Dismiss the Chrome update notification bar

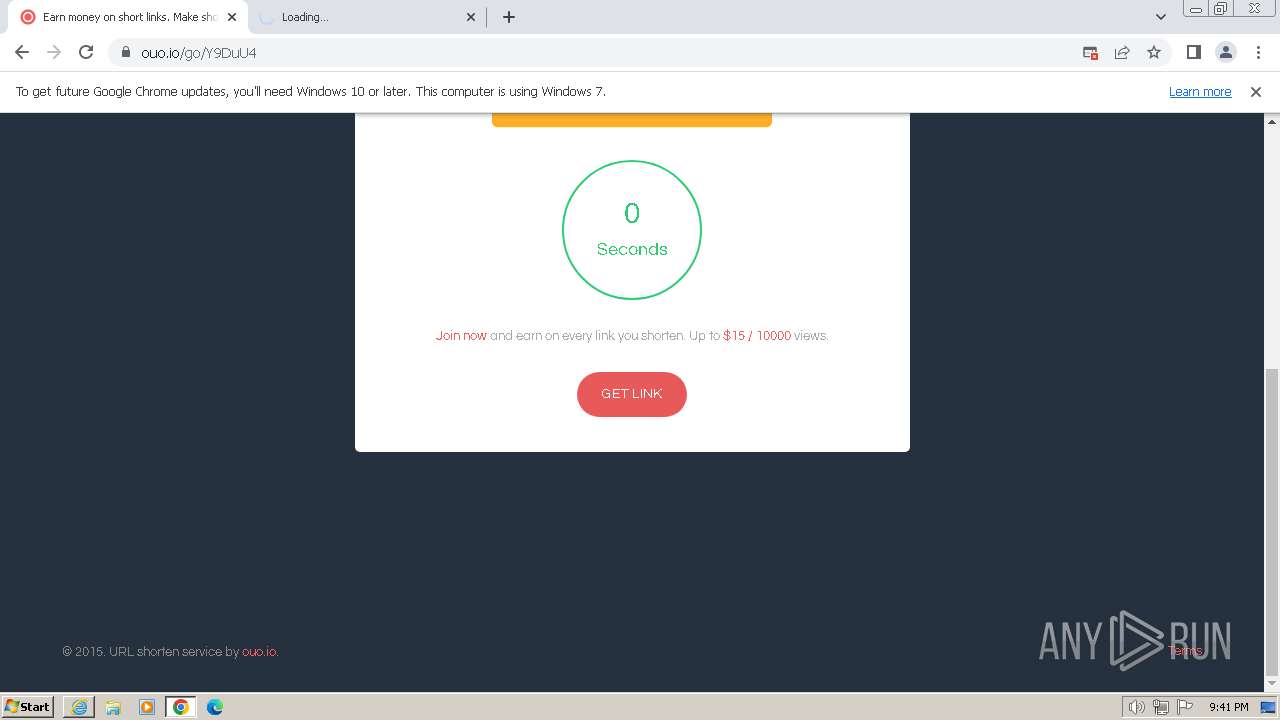click(1256, 92)
